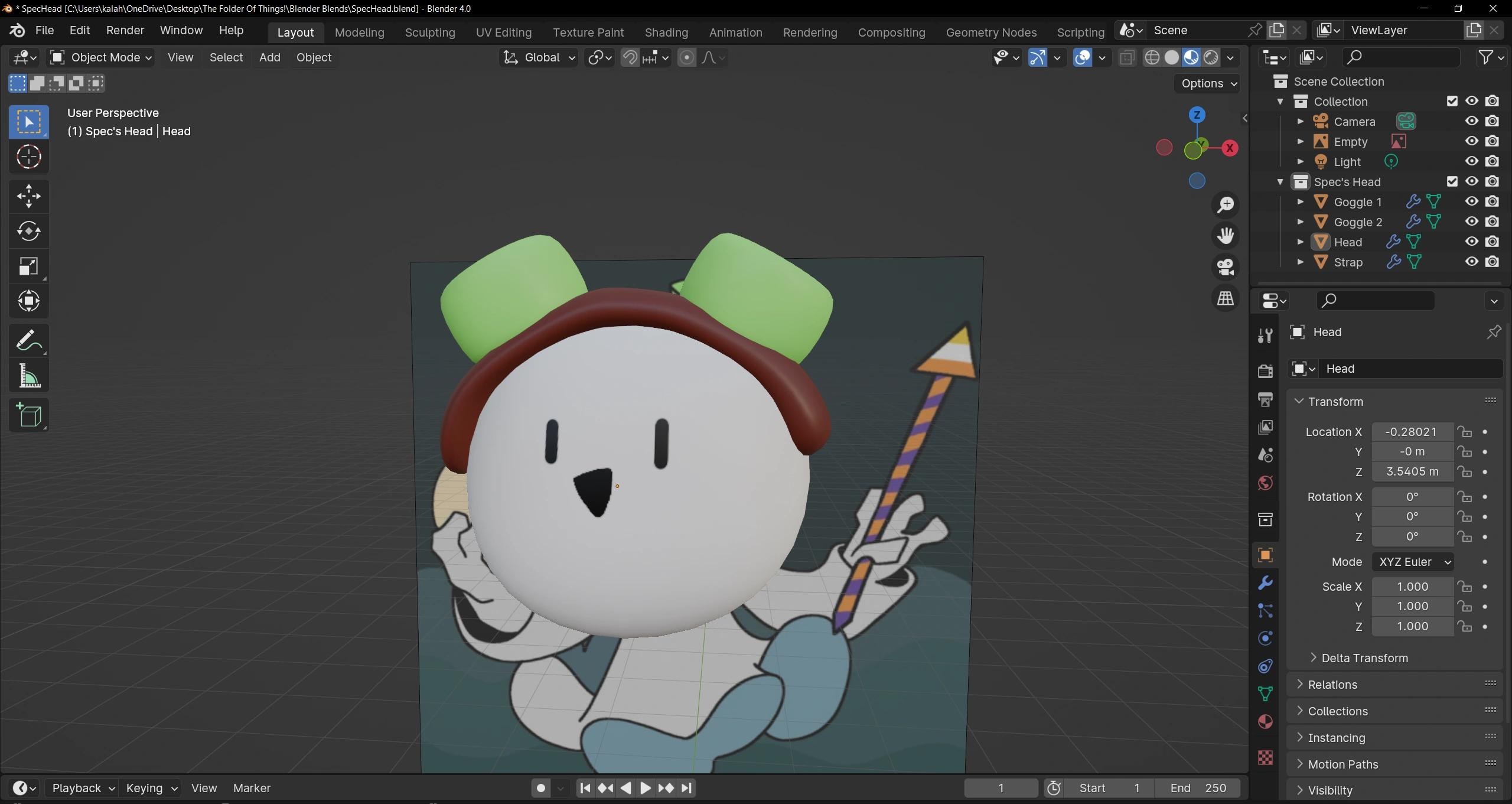Choose the Measure tool
1512x804 pixels.
[x=28, y=376]
